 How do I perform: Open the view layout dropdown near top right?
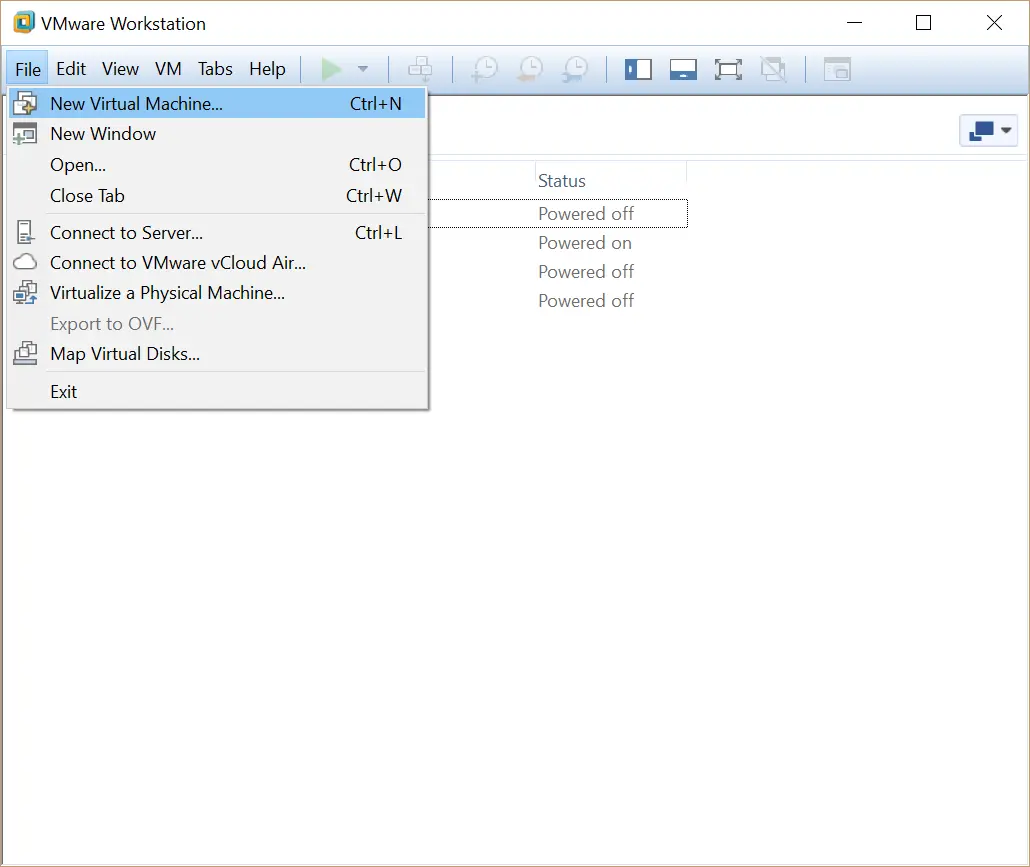point(988,130)
